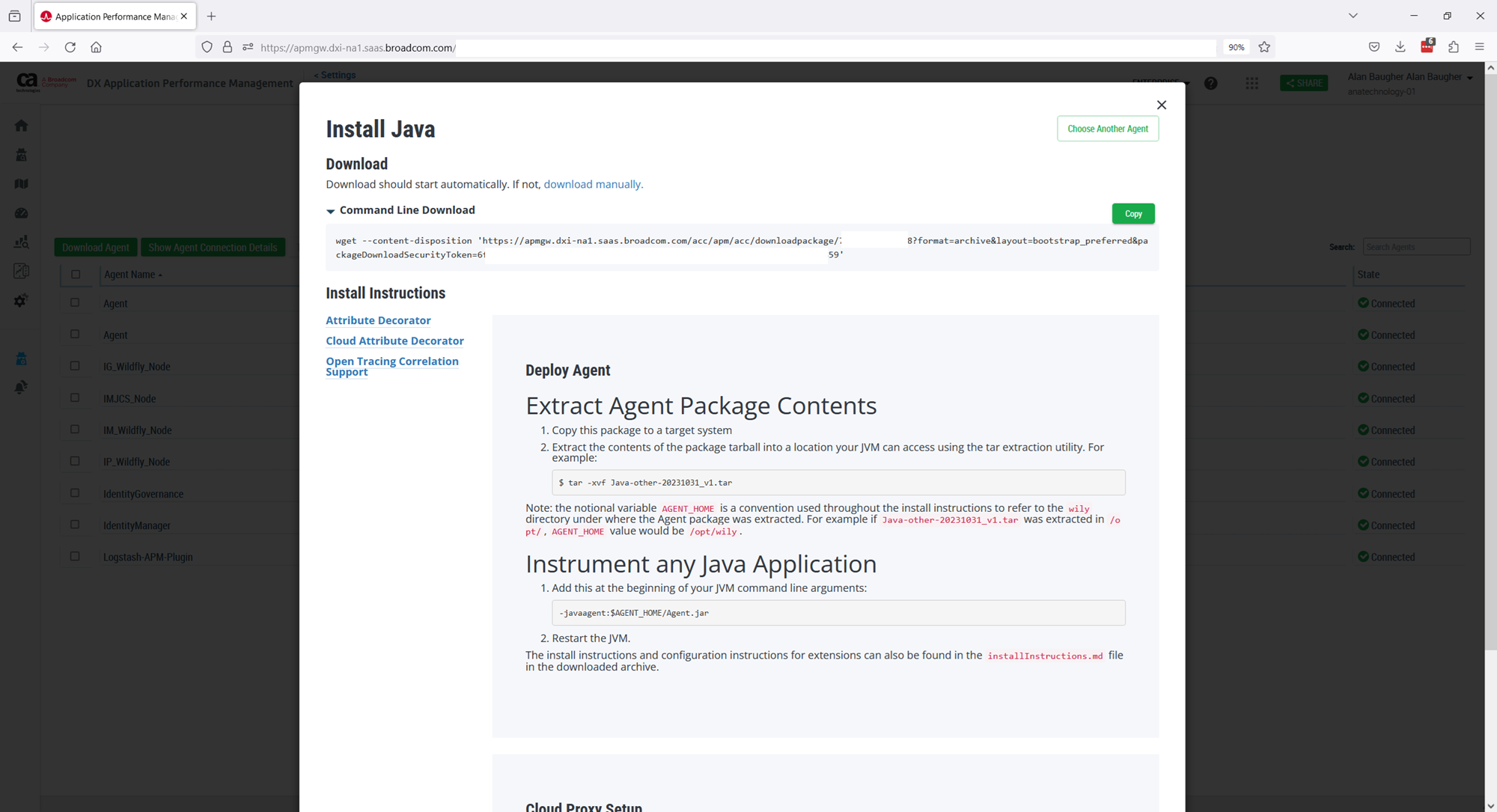Select the IdentityManager row checkbox
1497x812 pixels.
[75, 525]
